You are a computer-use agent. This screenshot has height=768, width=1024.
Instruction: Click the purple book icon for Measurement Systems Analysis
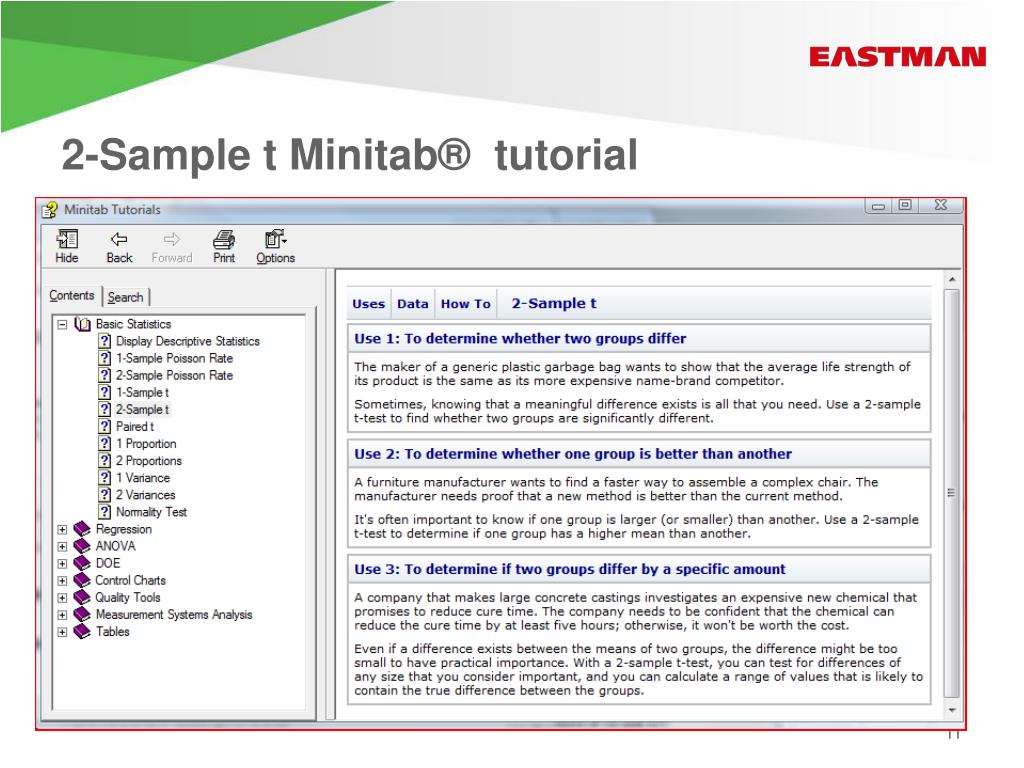point(82,615)
